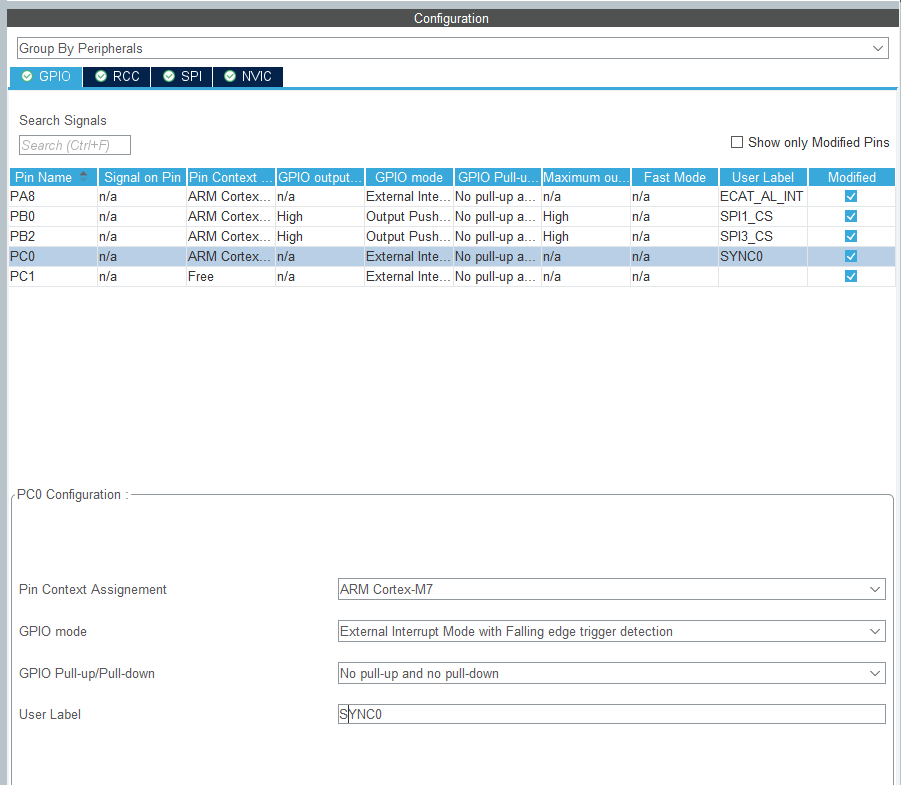Enable Show only Modified Pins checkbox
The image size is (901, 785).
[737, 142]
